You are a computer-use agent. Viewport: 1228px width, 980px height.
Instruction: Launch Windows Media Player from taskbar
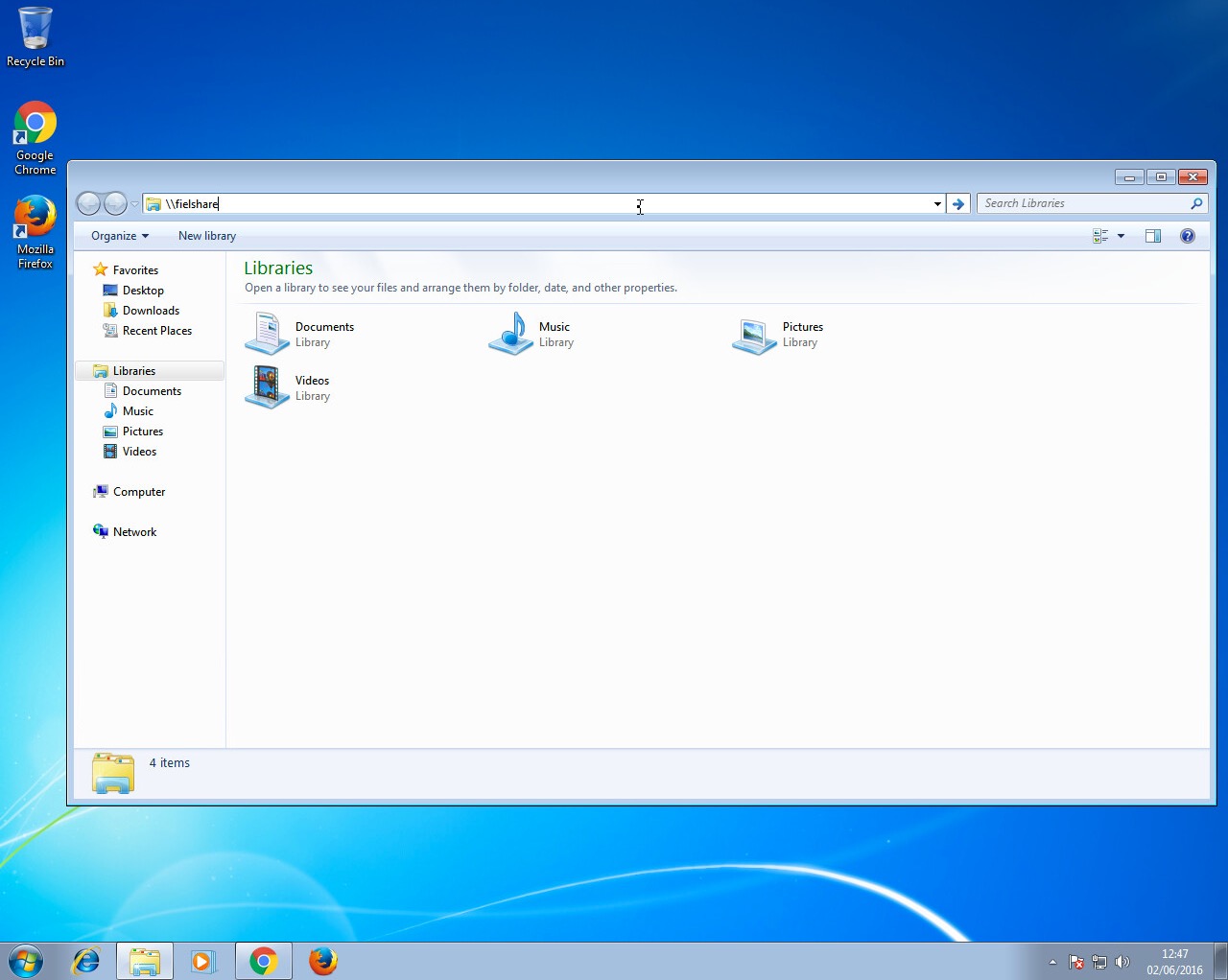pyautogui.click(x=203, y=961)
